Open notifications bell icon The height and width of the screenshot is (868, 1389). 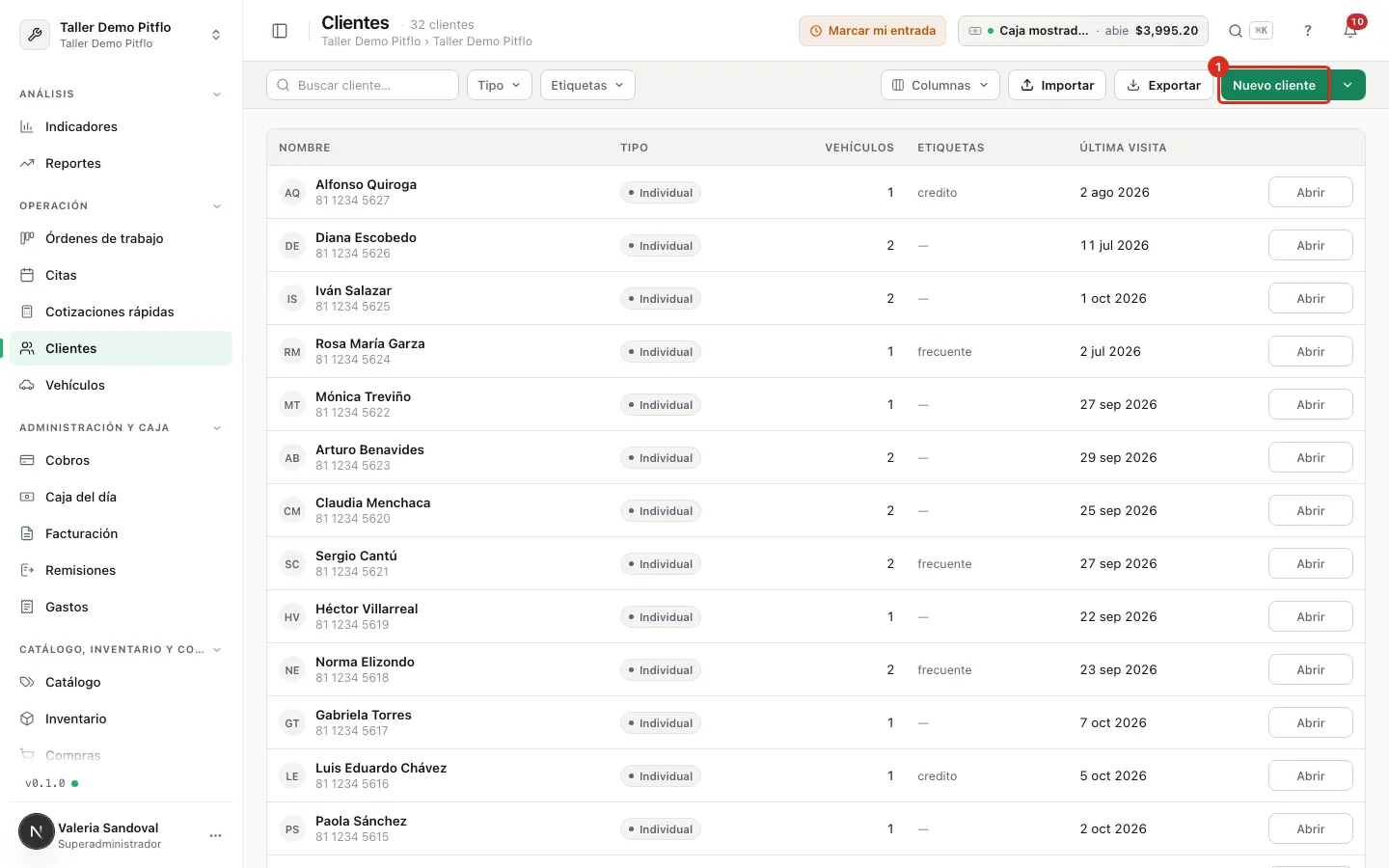point(1350,31)
